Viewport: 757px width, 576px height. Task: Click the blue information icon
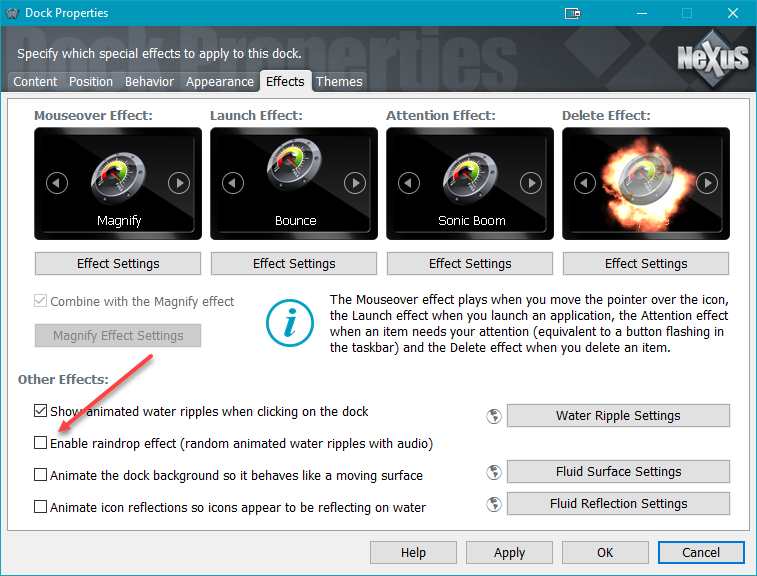(x=290, y=322)
